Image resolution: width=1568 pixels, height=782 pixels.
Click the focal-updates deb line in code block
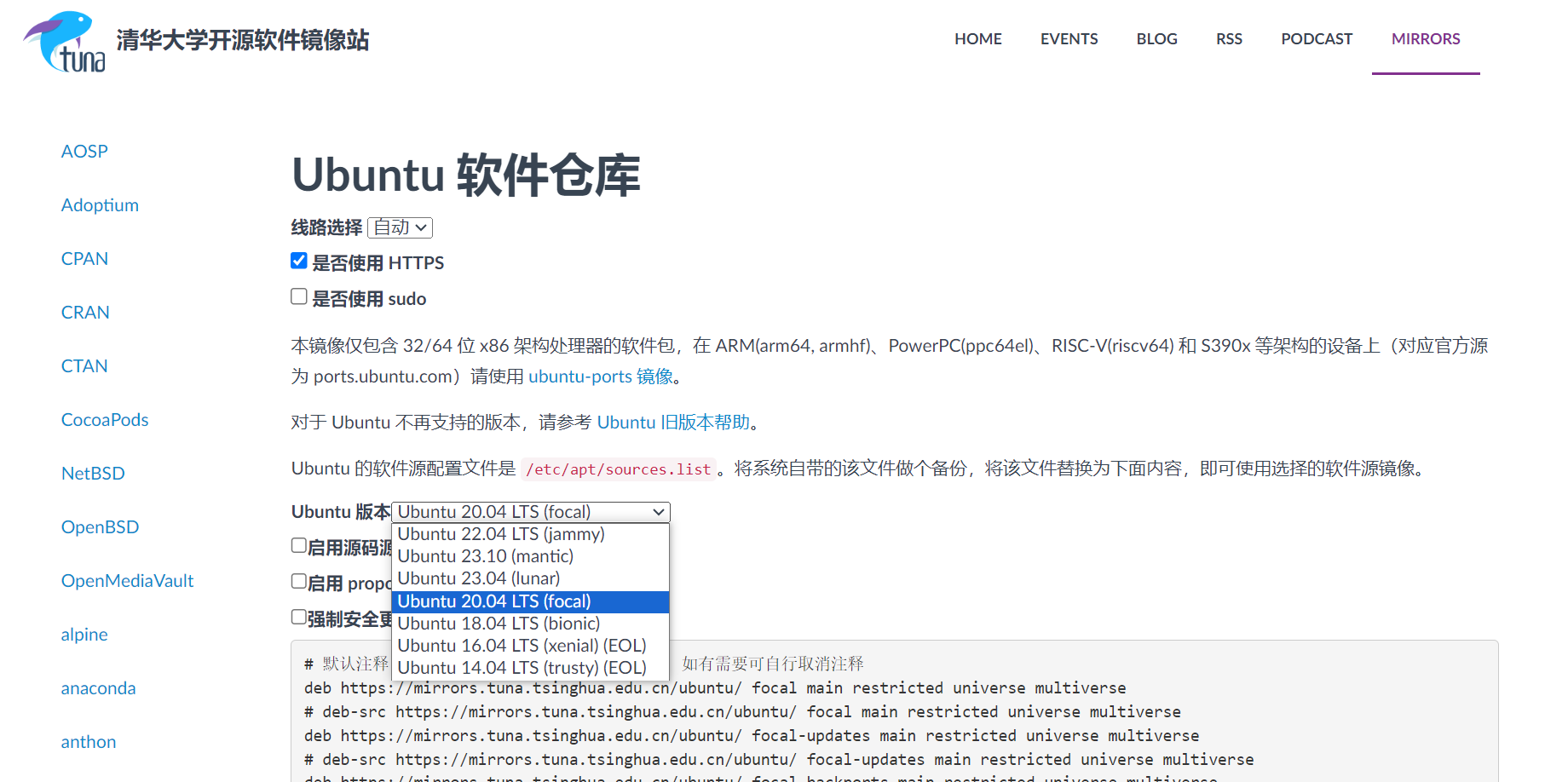click(752, 736)
